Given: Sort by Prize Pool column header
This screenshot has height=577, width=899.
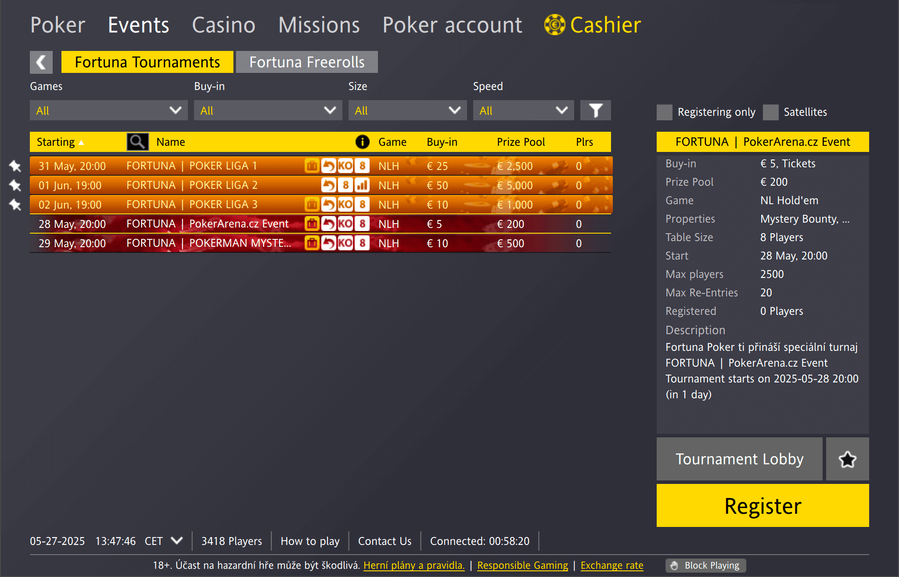Looking at the screenshot, I should 521,142.
